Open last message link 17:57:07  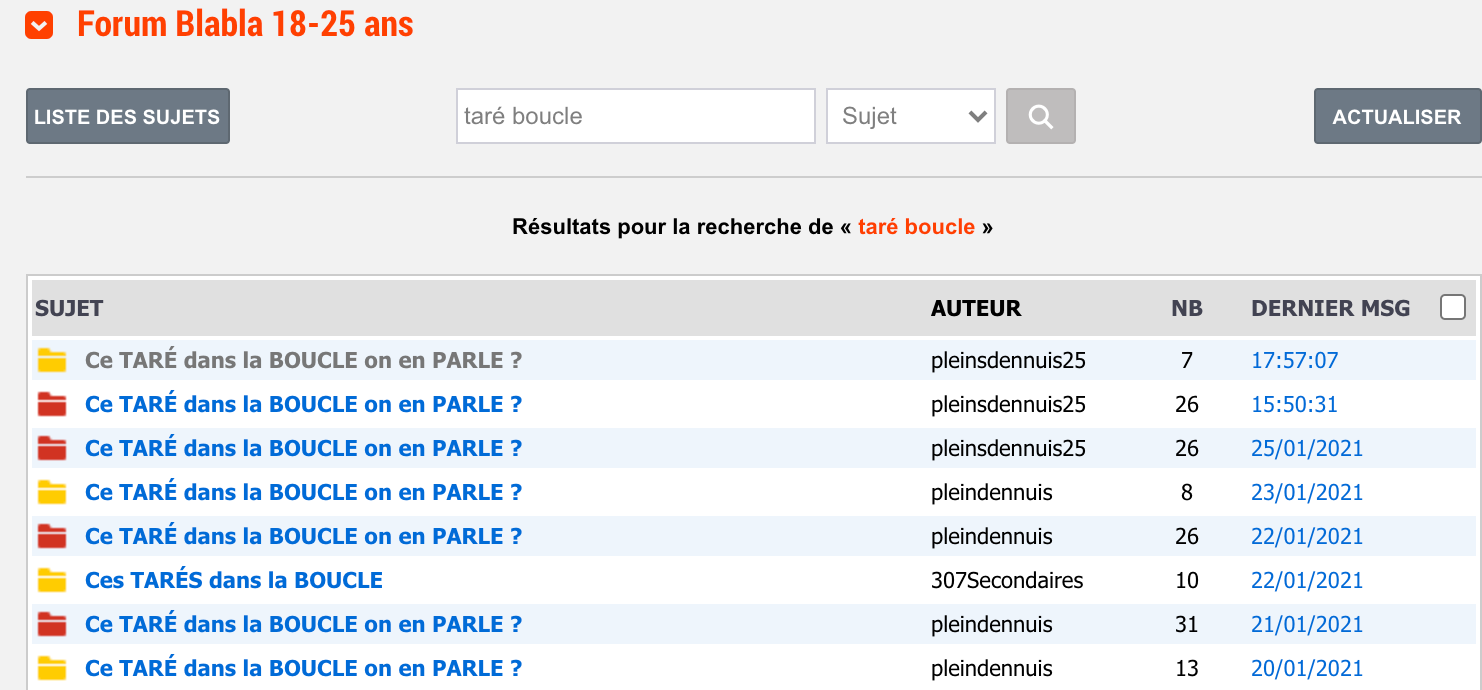click(1294, 360)
